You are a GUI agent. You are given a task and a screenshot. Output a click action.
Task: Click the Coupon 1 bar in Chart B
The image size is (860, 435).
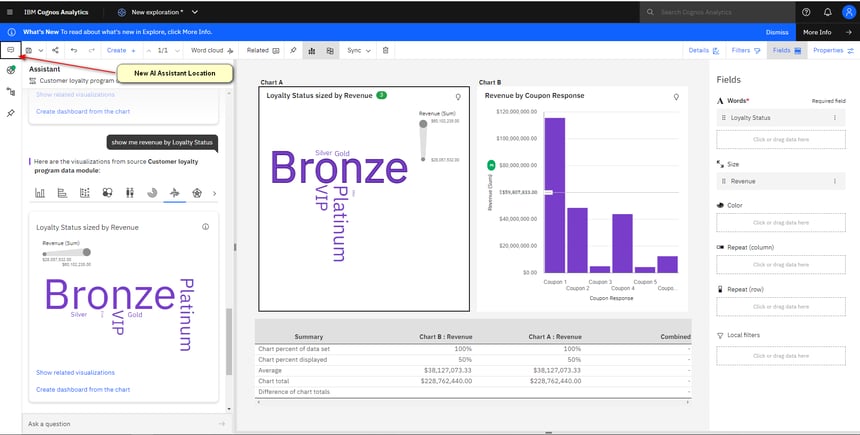click(555, 195)
